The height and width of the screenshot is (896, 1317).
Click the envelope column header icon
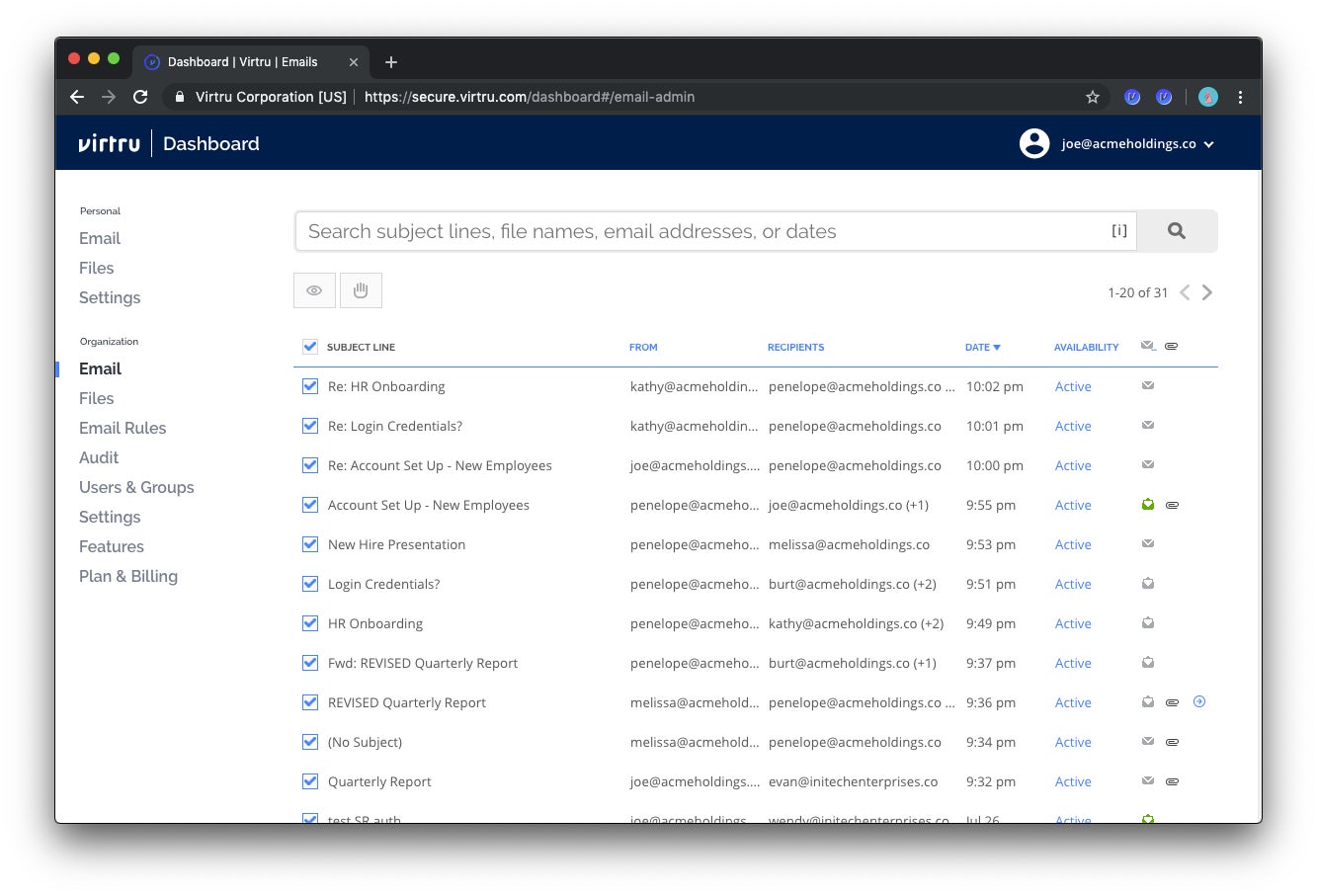click(1148, 346)
